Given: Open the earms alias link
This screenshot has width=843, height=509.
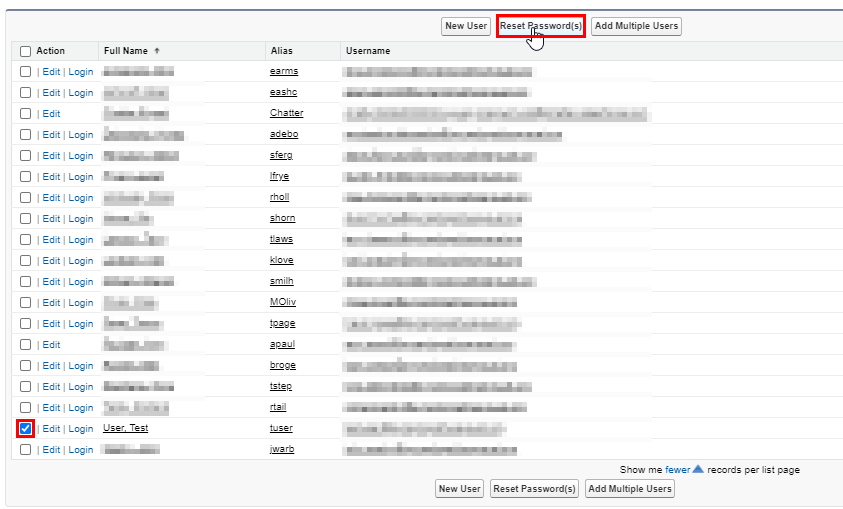Looking at the screenshot, I should pyautogui.click(x=284, y=71).
